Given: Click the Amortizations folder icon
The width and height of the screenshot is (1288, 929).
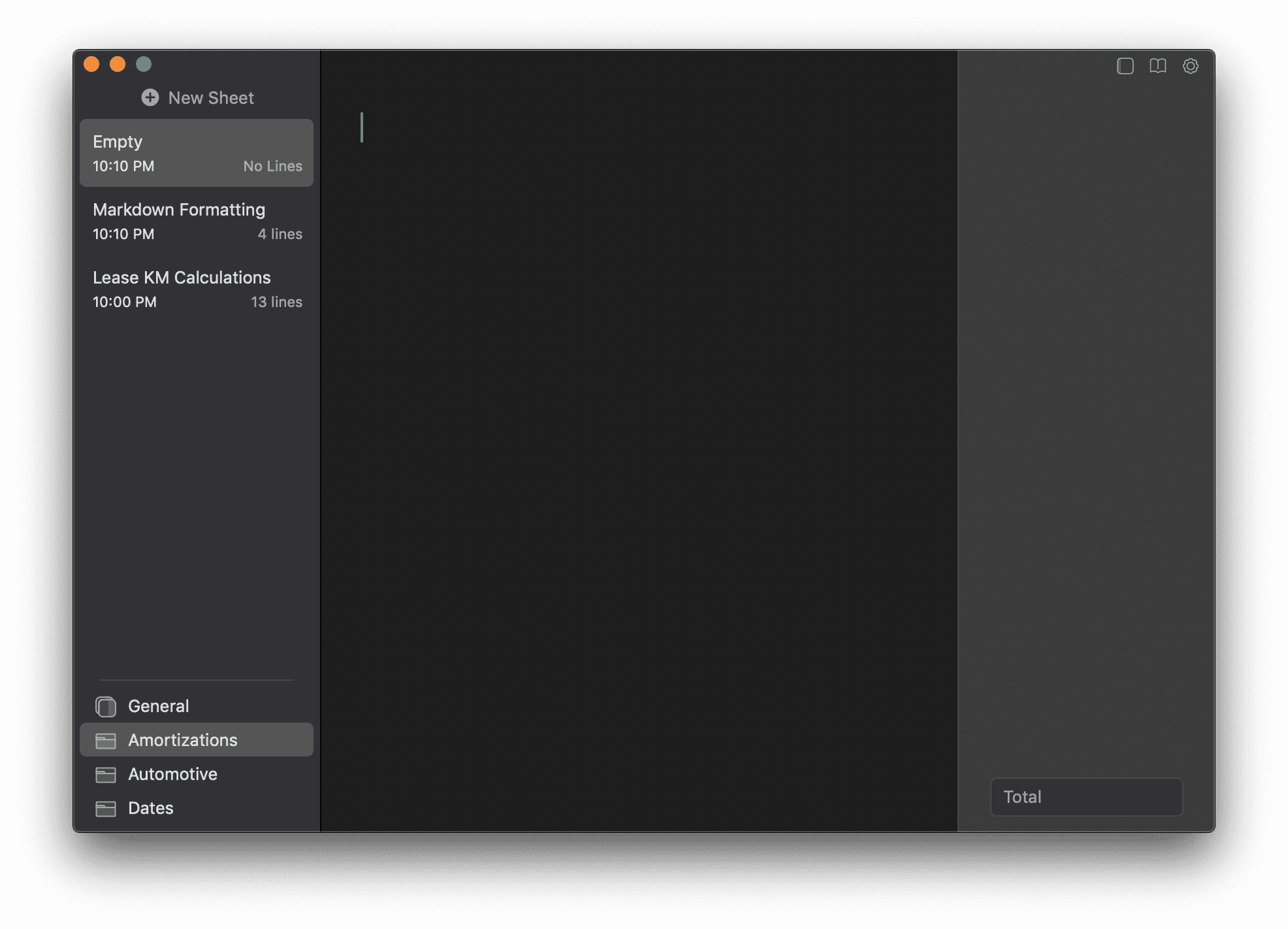Looking at the screenshot, I should coord(106,740).
